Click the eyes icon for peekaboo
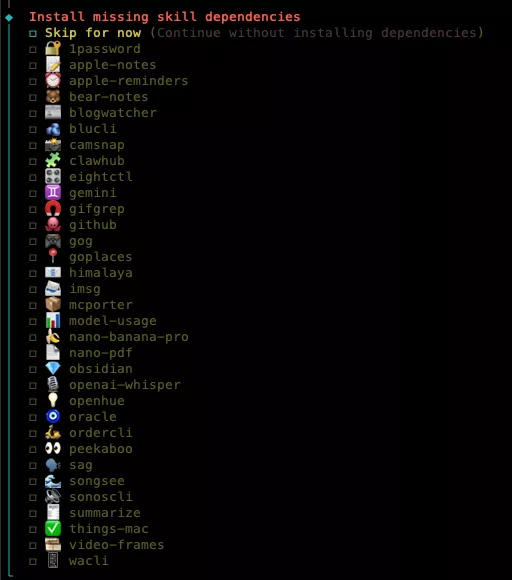Viewport: 512px width, 580px height. tap(53, 449)
